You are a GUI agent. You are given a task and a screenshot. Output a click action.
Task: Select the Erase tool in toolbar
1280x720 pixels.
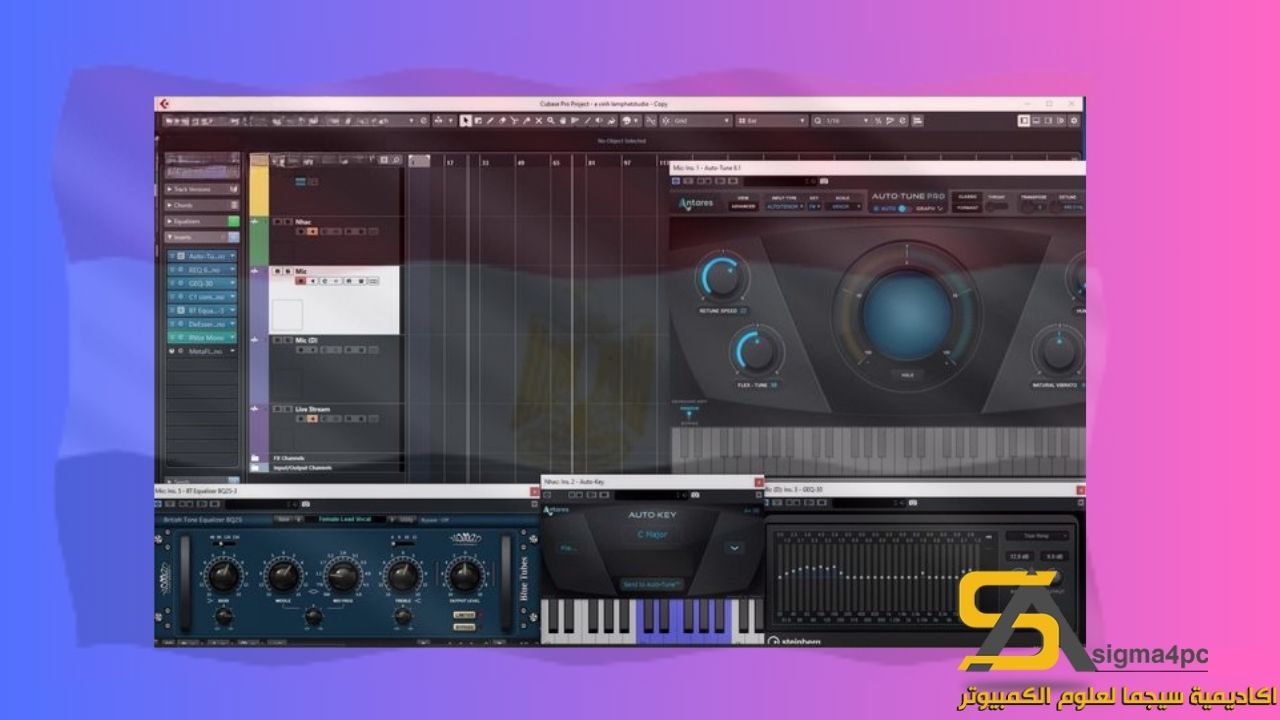tap(502, 120)
